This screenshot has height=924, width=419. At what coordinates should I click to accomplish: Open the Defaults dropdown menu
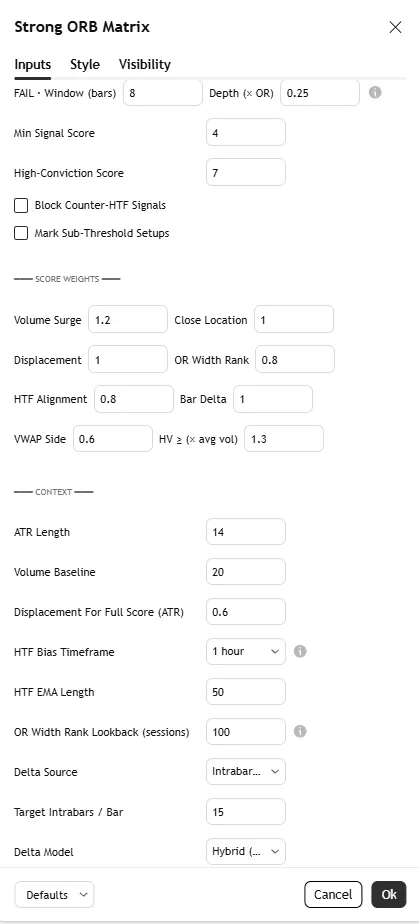[54, 895]
